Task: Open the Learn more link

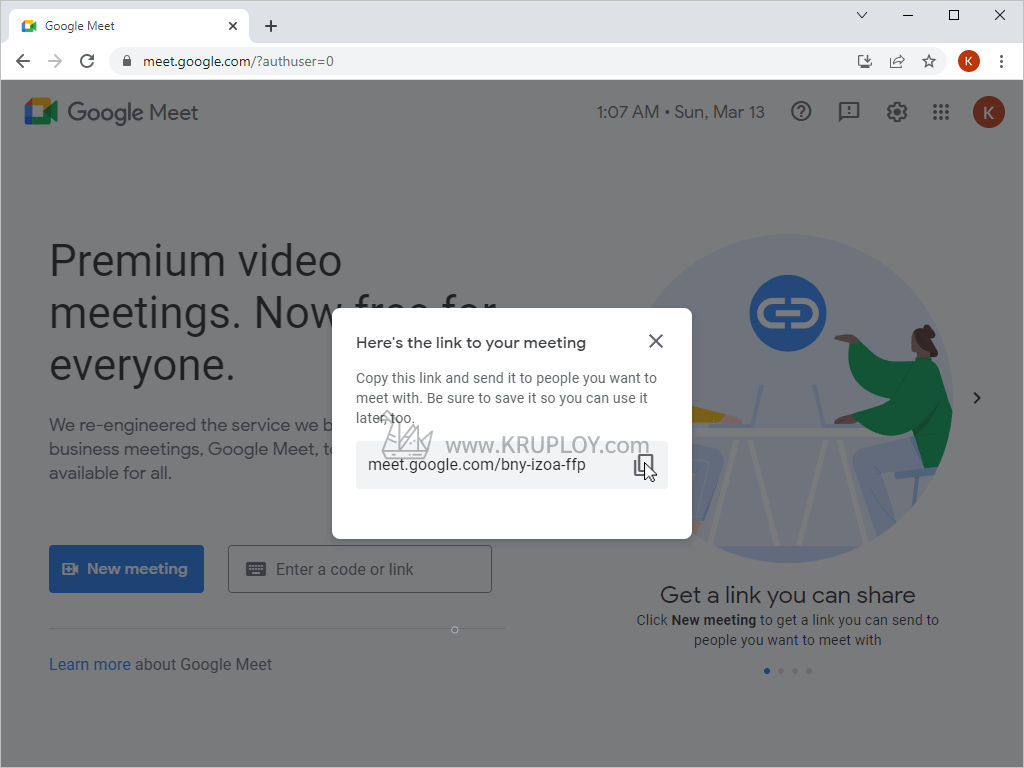Action: point(89,664)
